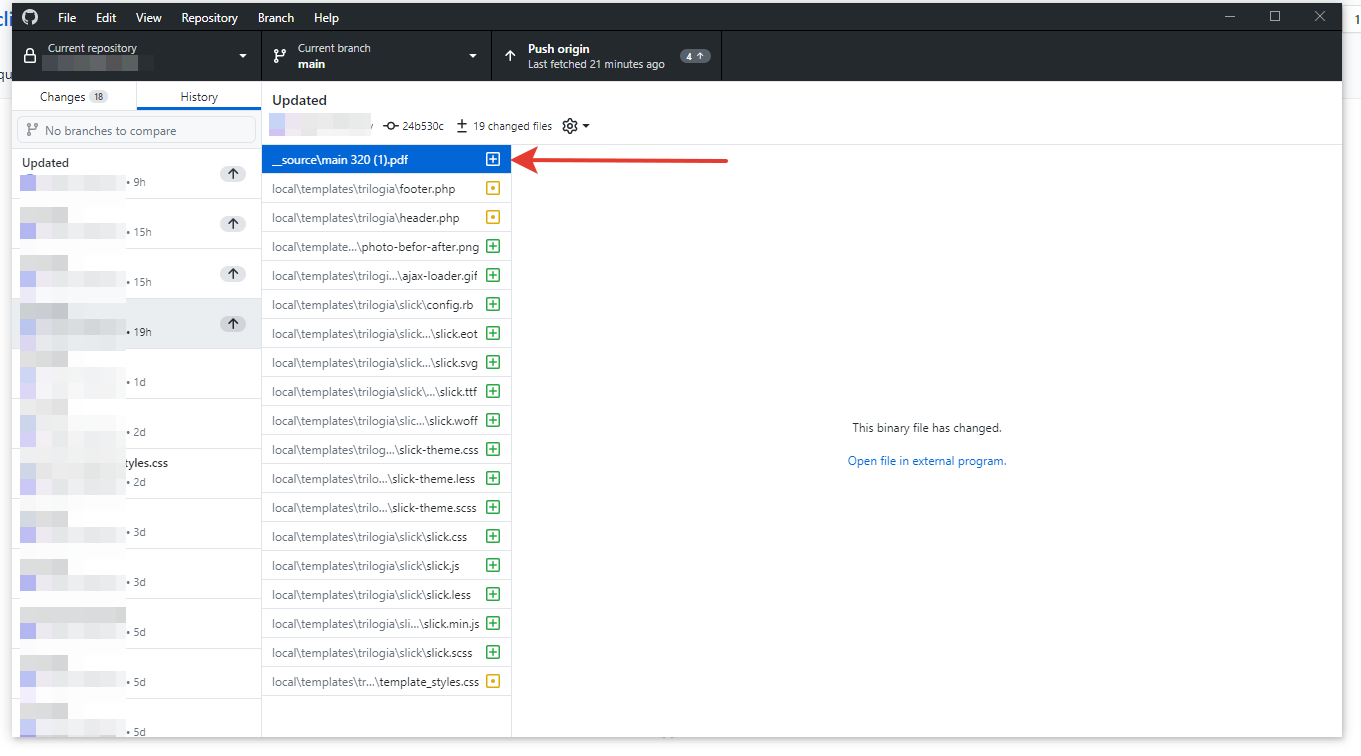The width and height of the screenshot is (1361, 756).
Task: Open the File menu
Action: [67, 18]
